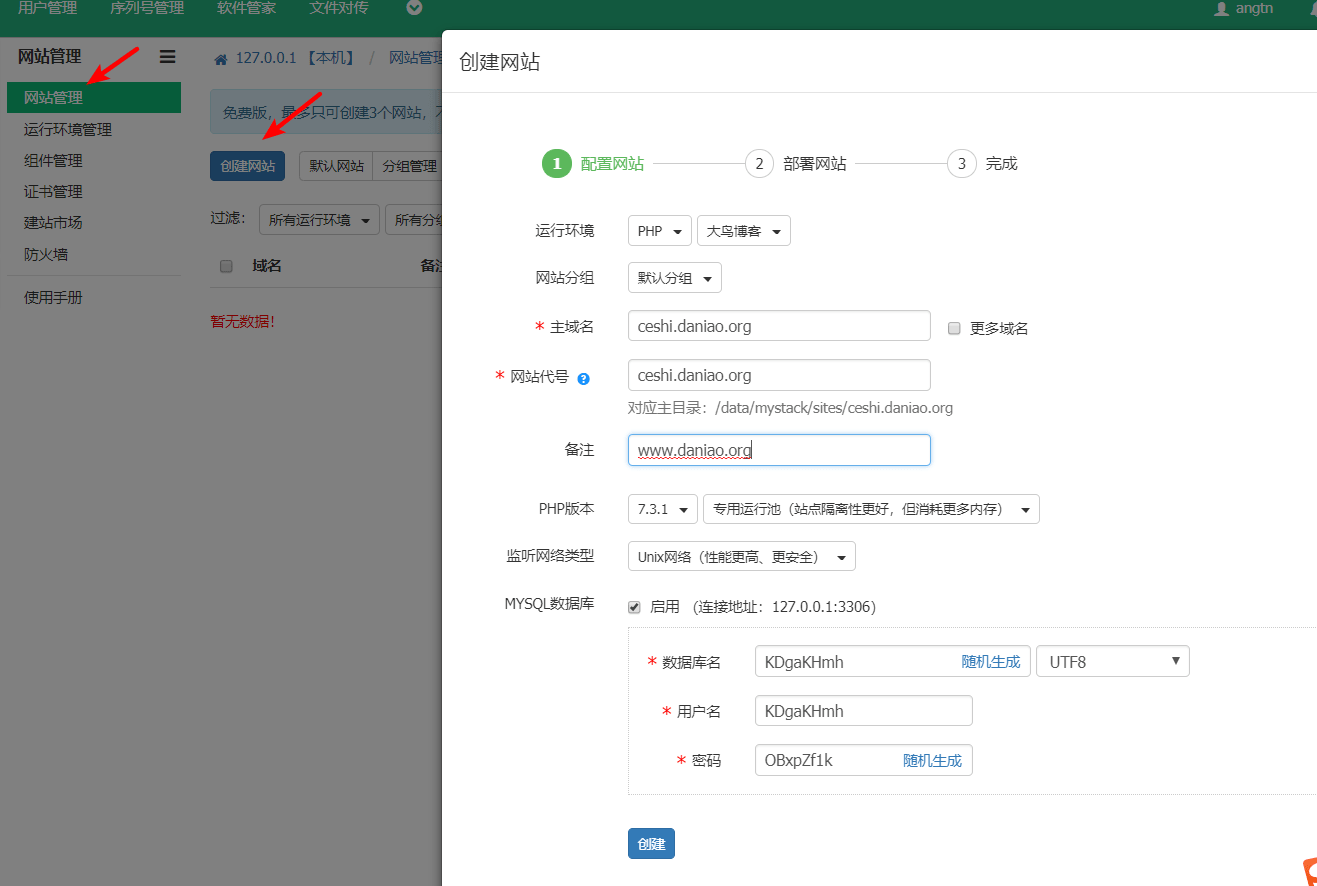
Task: Click the 网站代号 input field
Action: tap(779, 375)
